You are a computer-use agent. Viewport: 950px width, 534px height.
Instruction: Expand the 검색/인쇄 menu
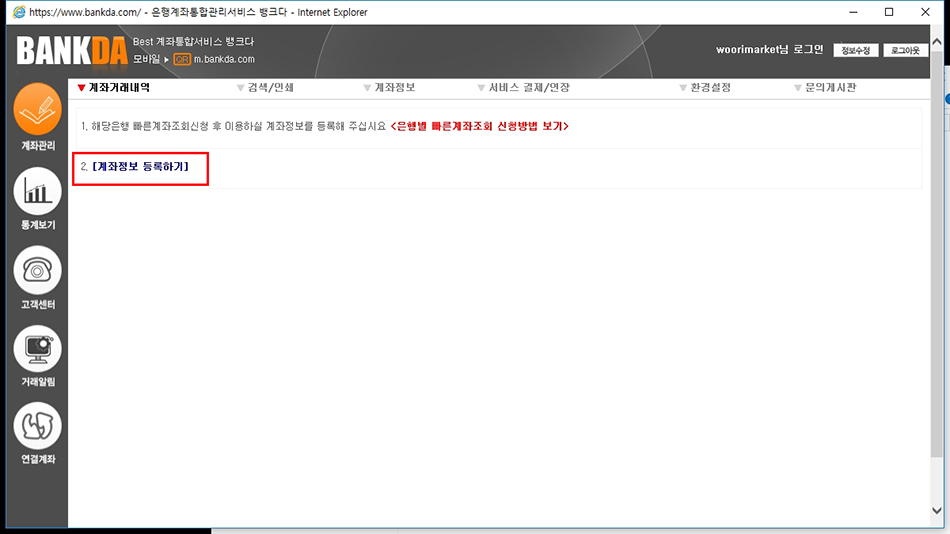click(x=265, y=88)
